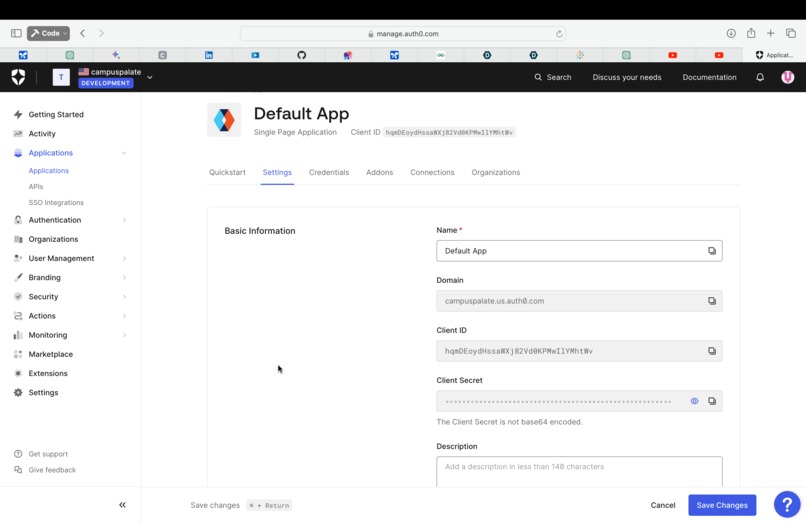Copy the Name field value
The height and width of the screenshot is (523, 806).
click(711, 251)
